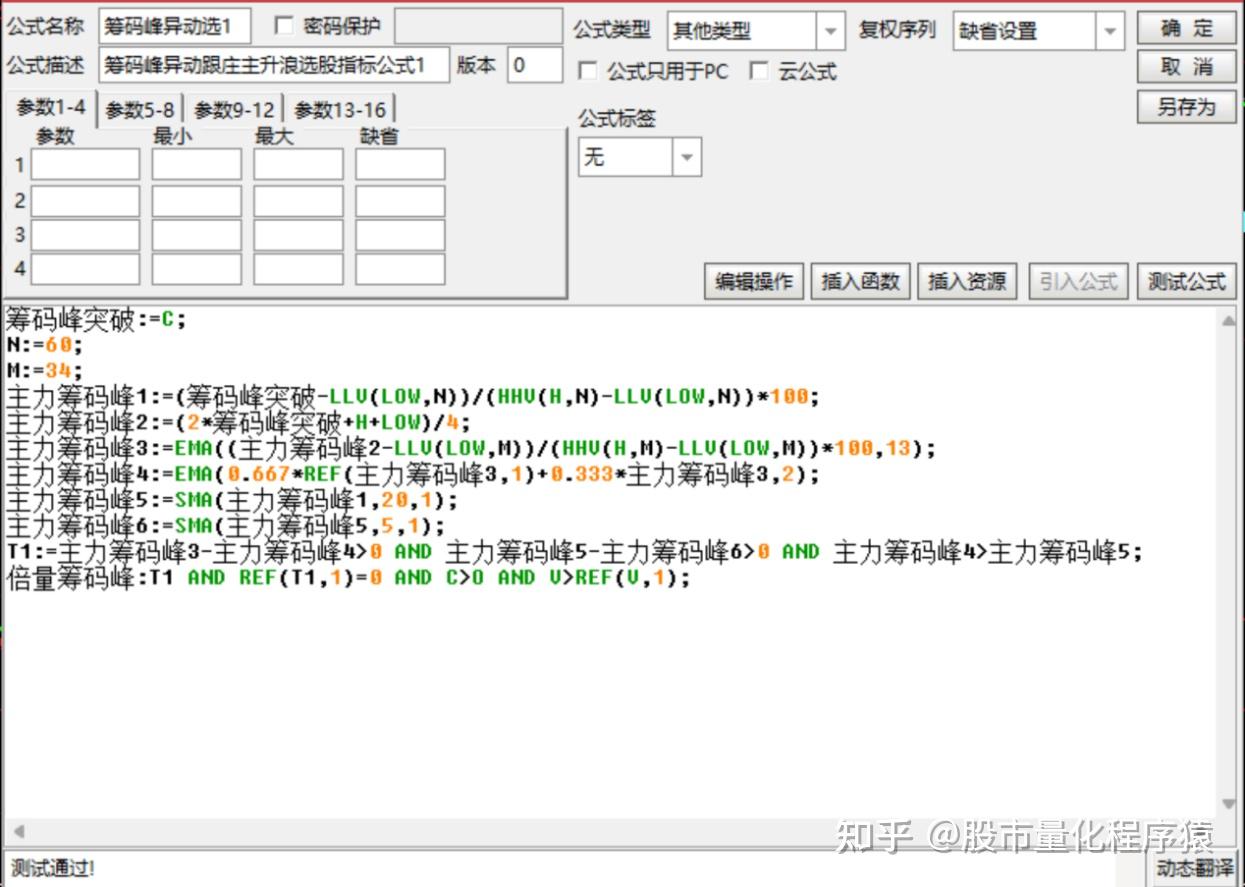Click row 1 最大 field

[x=298, y=164]
